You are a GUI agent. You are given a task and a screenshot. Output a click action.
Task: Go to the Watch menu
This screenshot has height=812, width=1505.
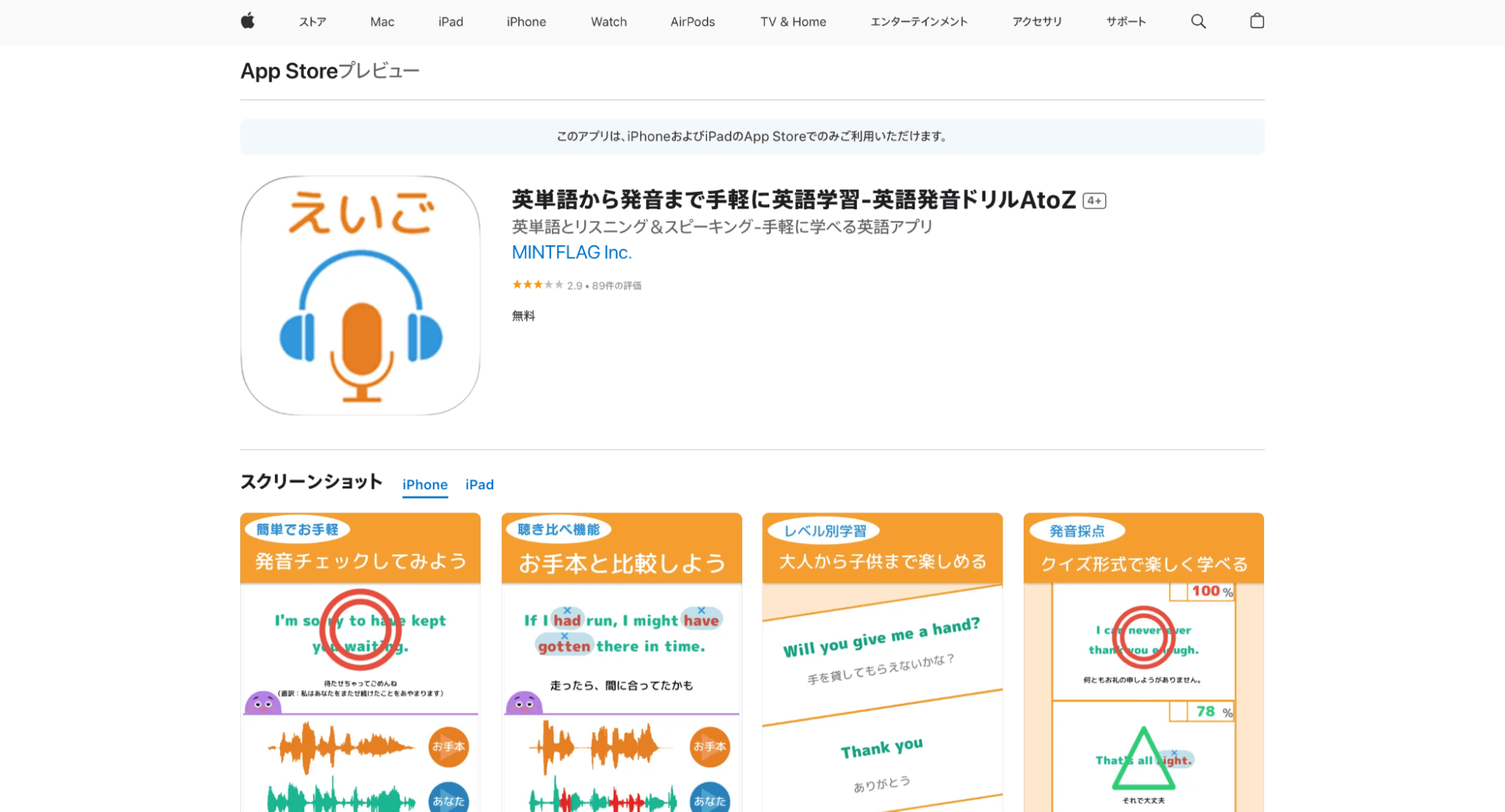608,22
